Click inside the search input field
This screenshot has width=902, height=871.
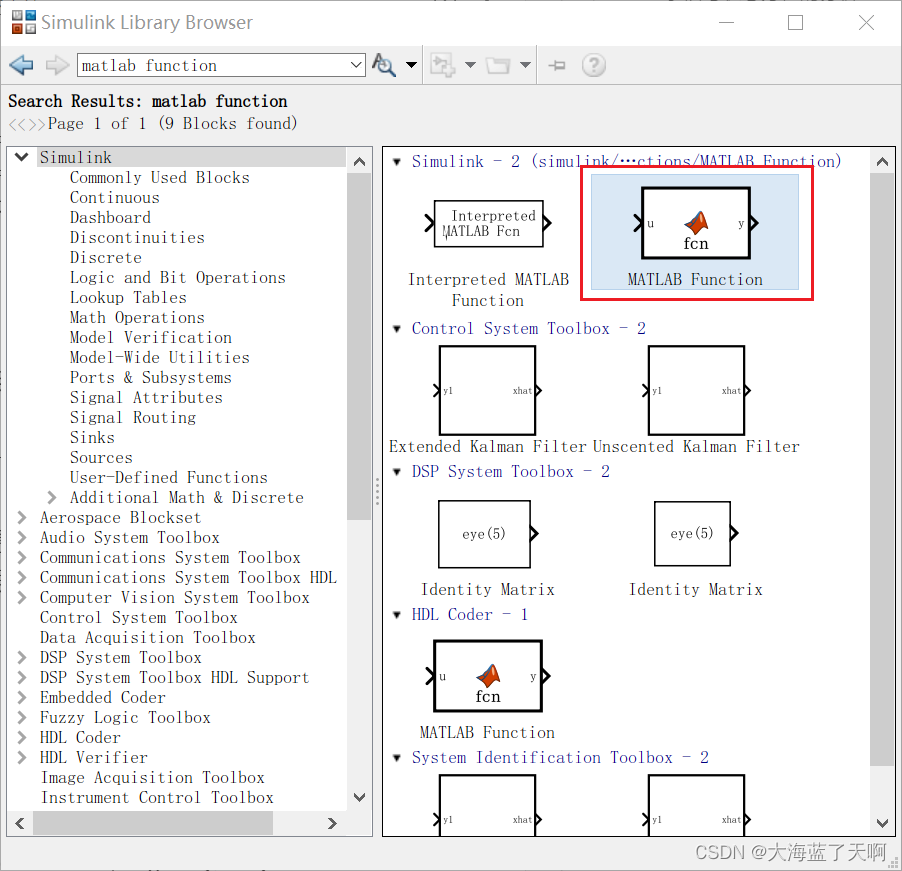coord(210,64)
